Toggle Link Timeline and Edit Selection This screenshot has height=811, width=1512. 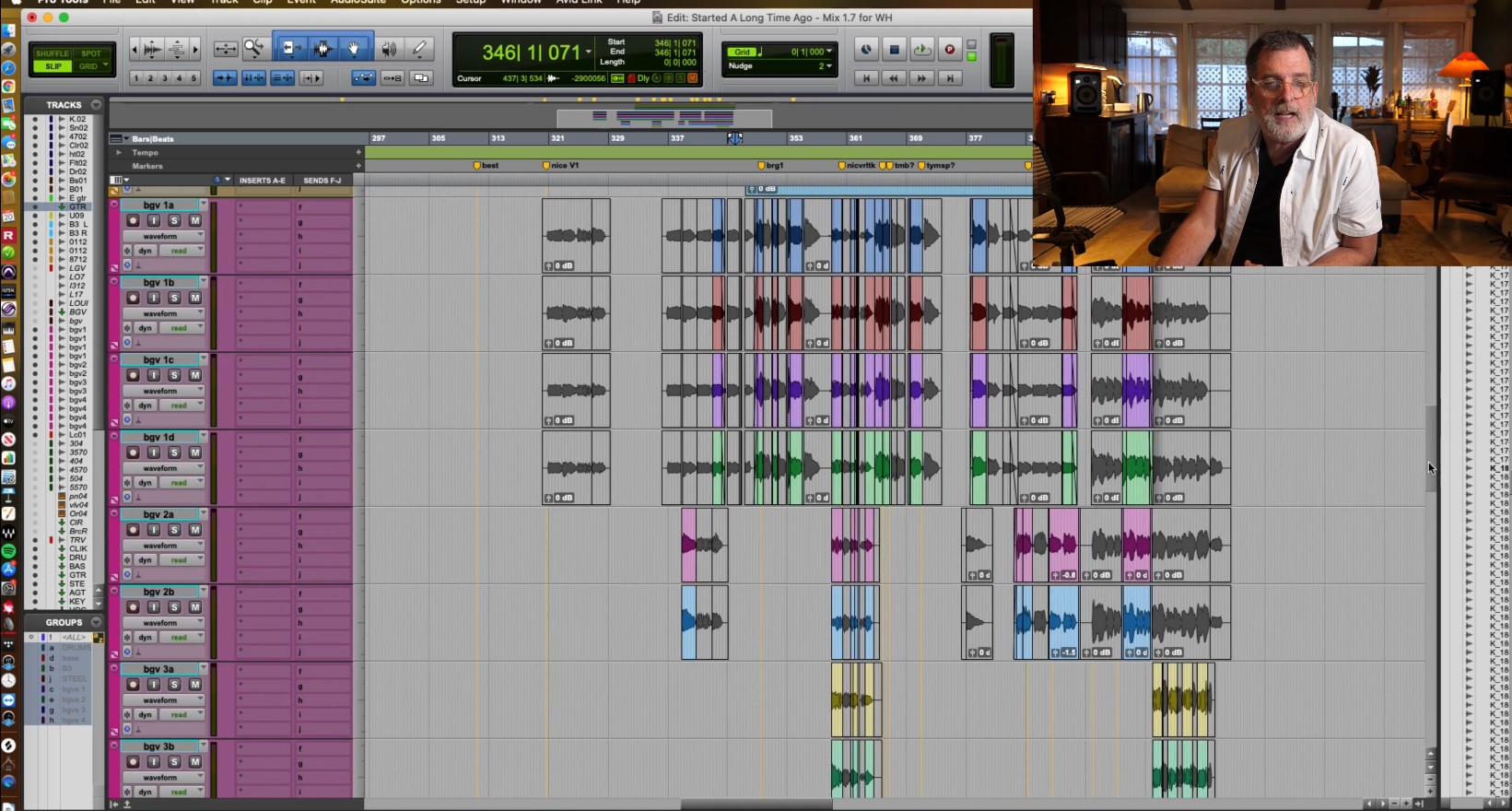(253, 77)
